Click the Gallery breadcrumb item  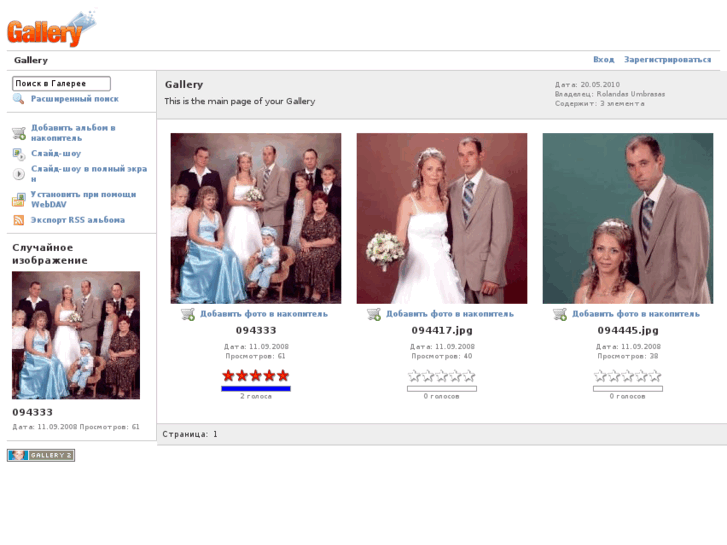pyautogui.click(x=30, y=60)
